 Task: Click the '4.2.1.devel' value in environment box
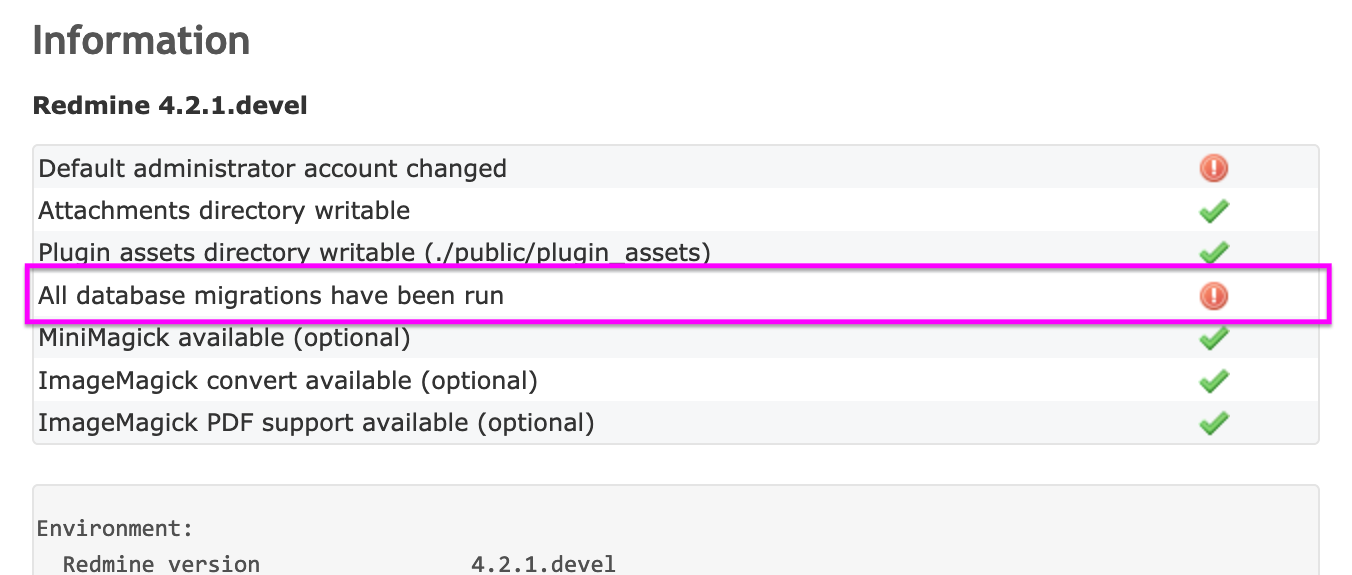pyautogui.click(x=543, y=564)
